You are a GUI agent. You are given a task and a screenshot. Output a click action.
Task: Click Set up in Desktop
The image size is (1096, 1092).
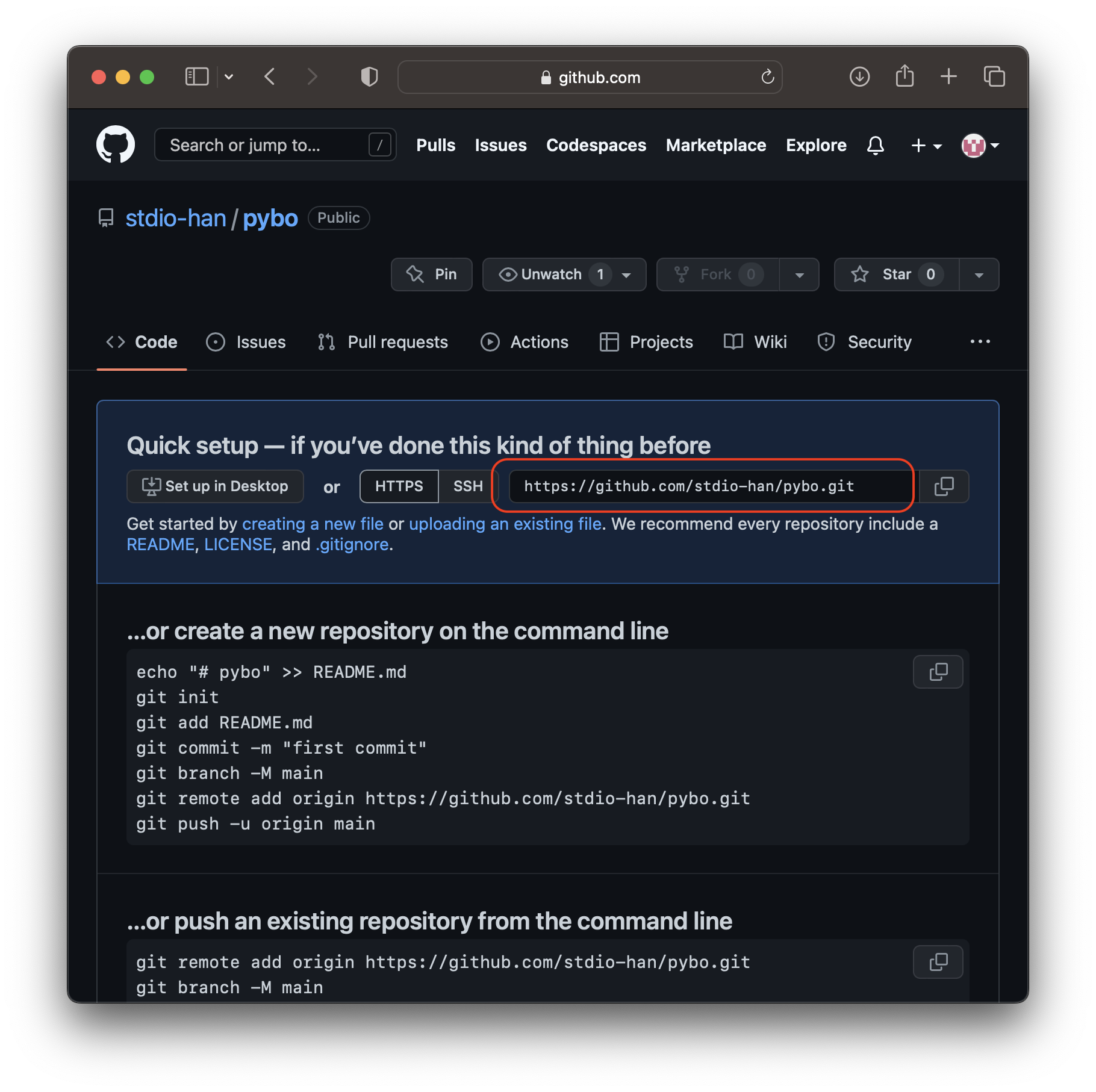pos(215,486)
